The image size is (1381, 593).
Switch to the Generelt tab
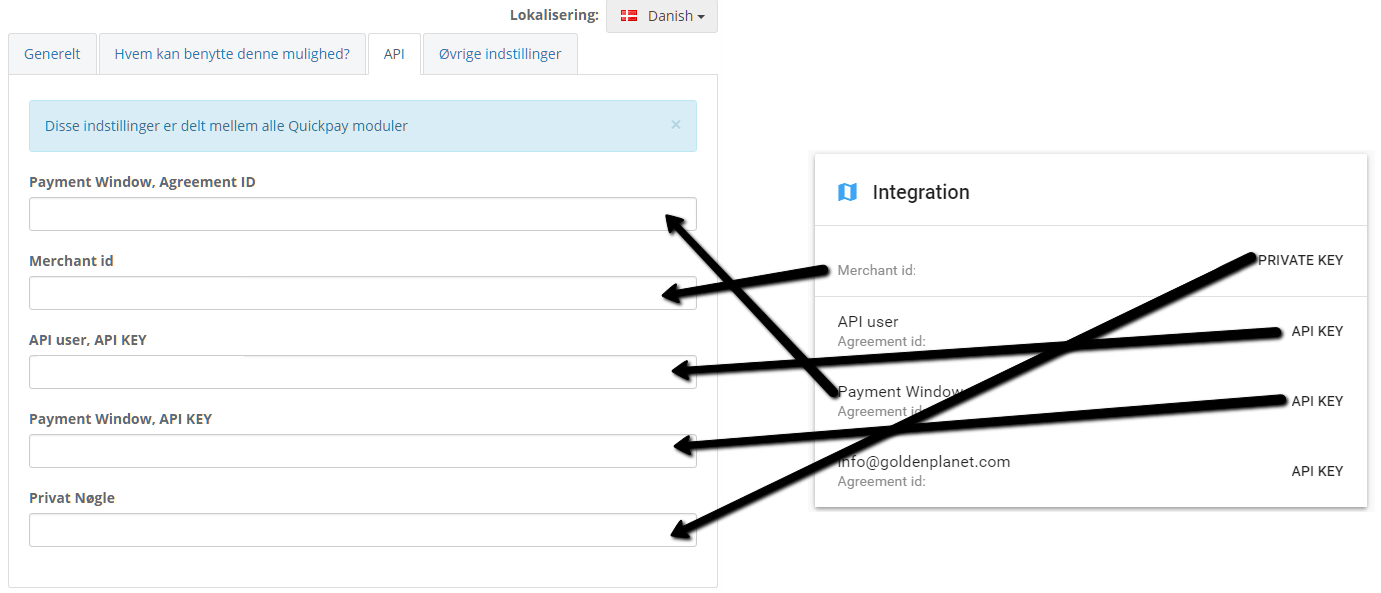[52, 54]
